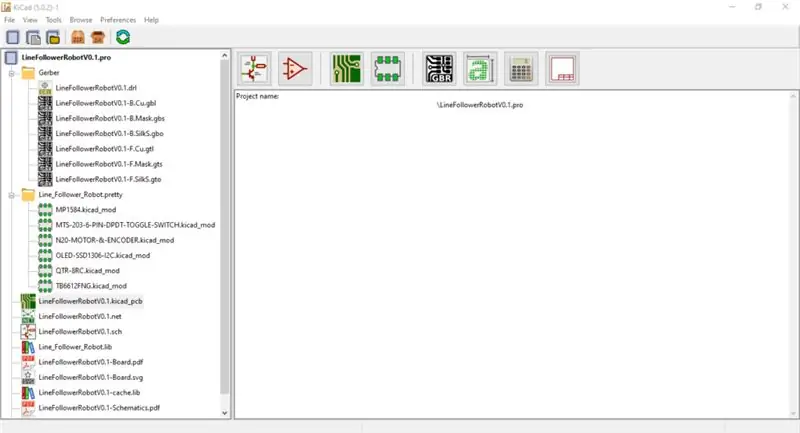Select LineFollowerRobotV0.1-F.Cu.gtl file
This screenshot has width=800, height=433.
[105, 149]
